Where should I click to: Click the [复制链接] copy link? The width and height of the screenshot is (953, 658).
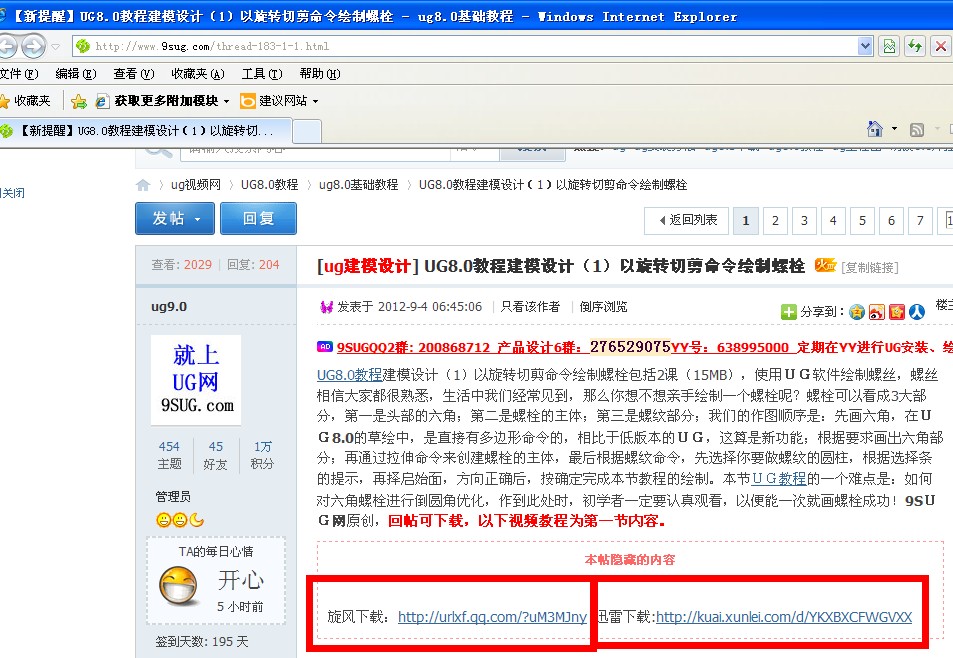pyautogui.click(x=870, y=267)
